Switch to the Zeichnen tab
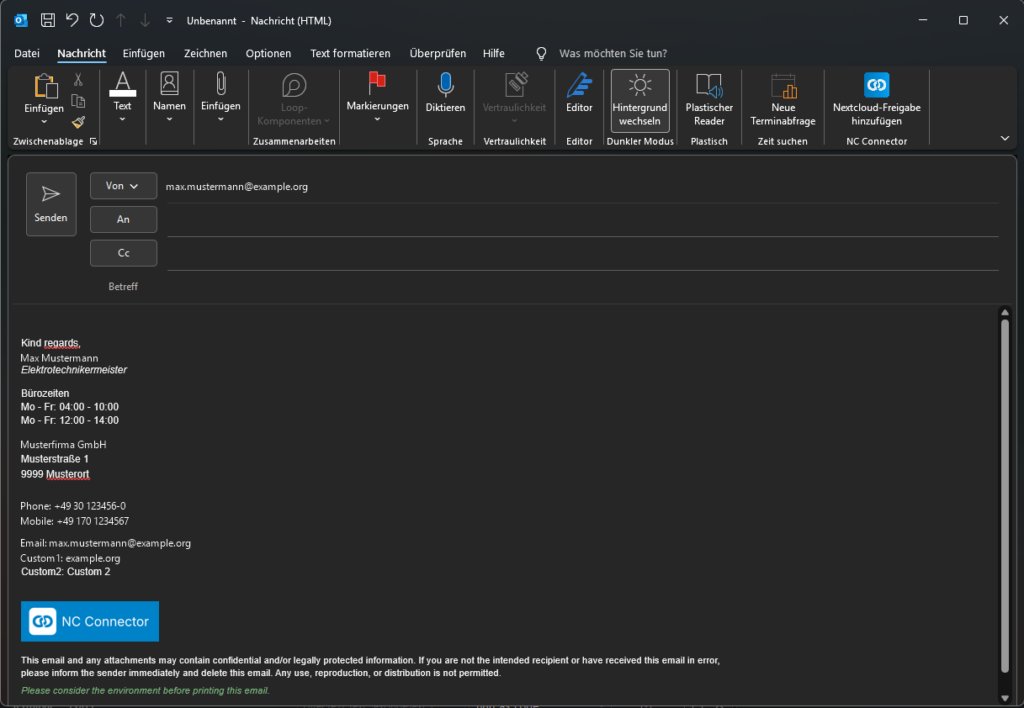 (x=206, y=54)
